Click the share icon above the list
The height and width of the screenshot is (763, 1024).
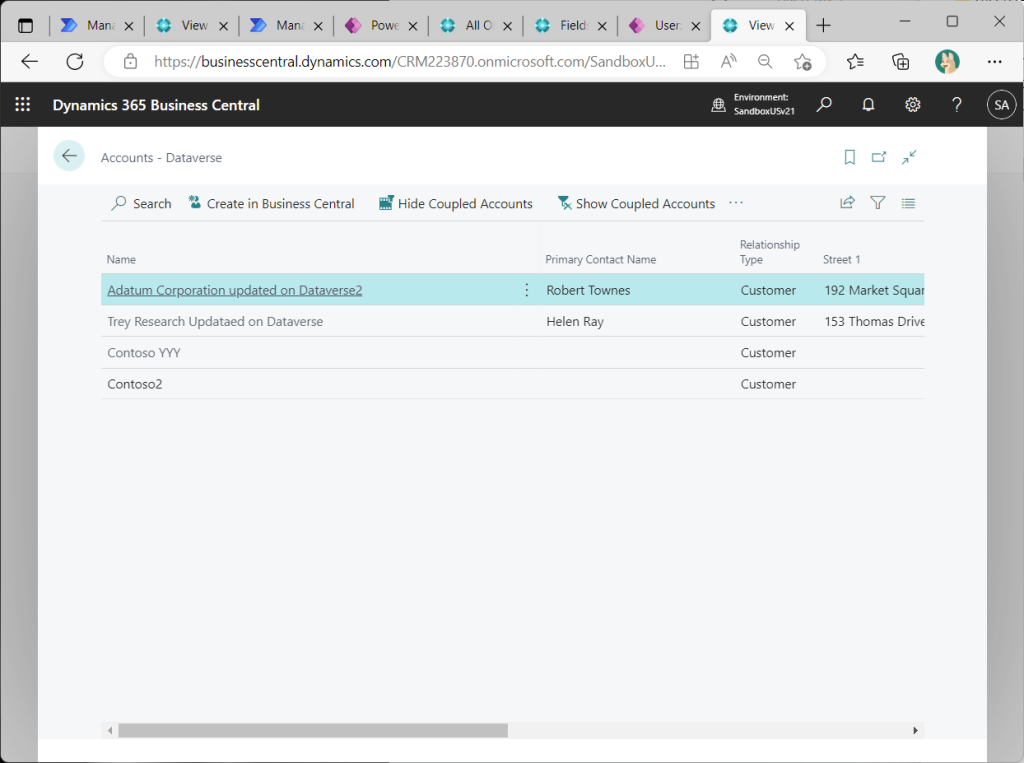tap(847, 203)
